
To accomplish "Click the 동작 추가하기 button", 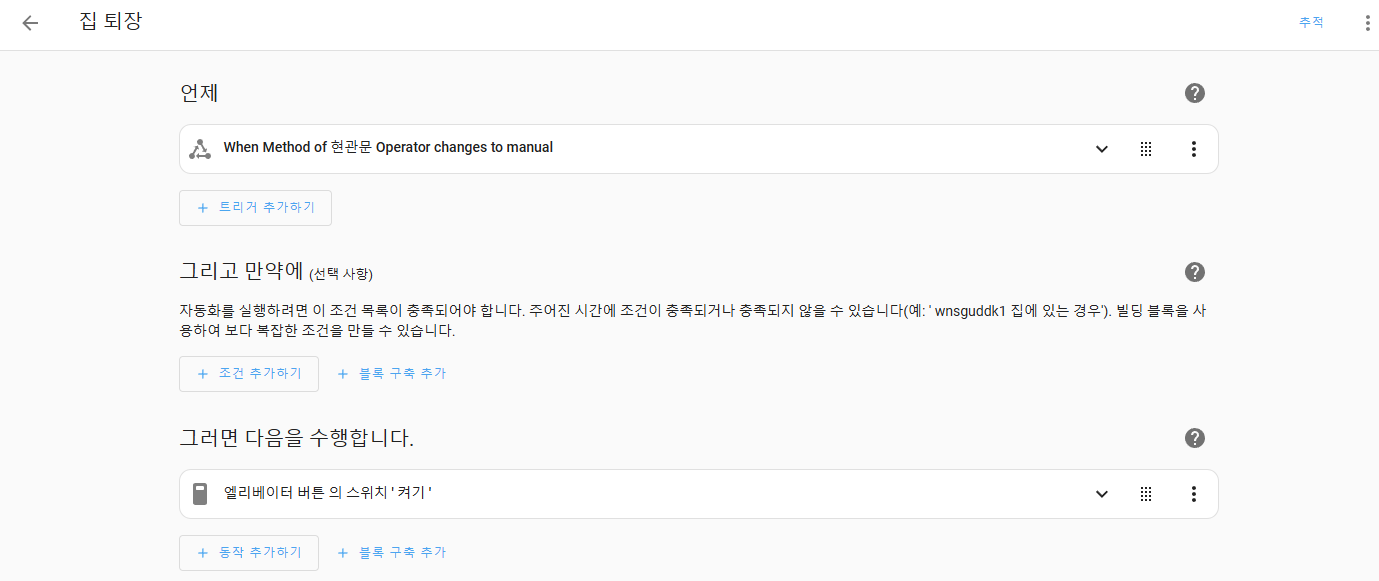I will (249, 552).
